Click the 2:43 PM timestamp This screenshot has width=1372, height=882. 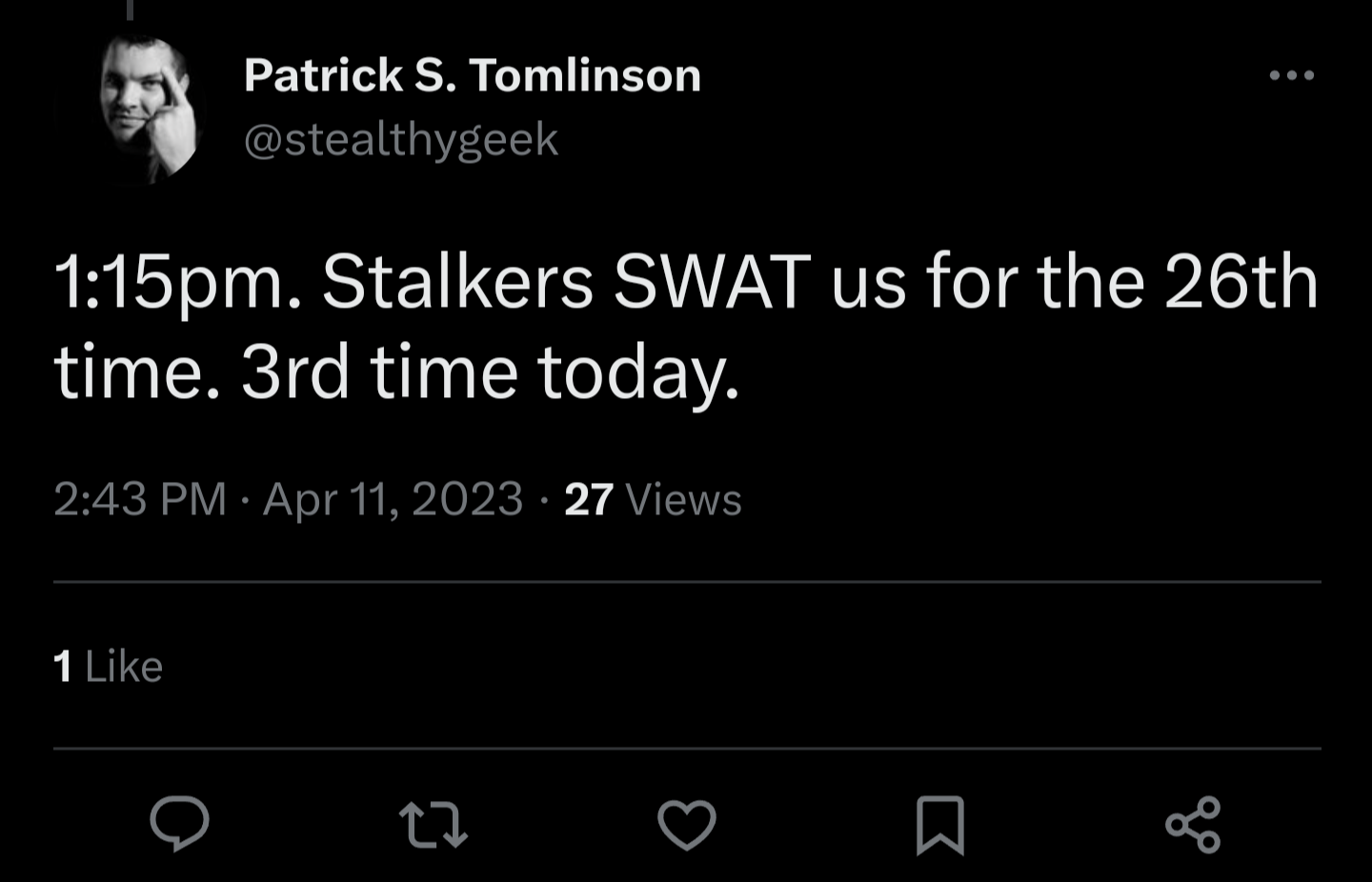point(140,499)
